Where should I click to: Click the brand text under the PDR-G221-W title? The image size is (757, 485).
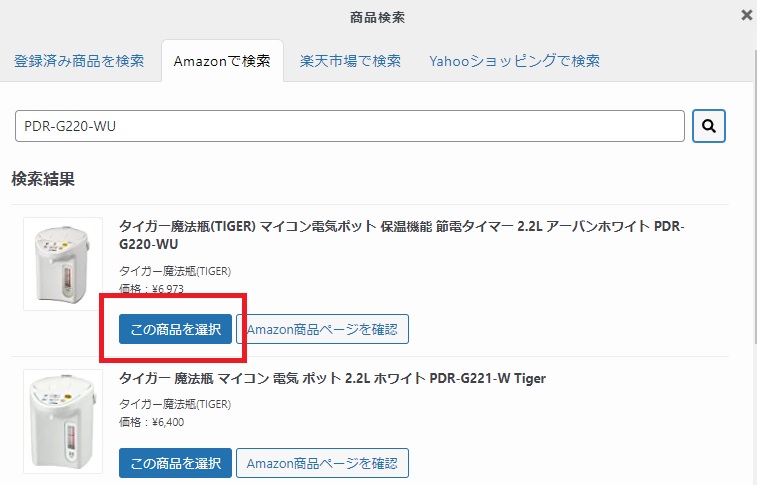coord(175,404)
